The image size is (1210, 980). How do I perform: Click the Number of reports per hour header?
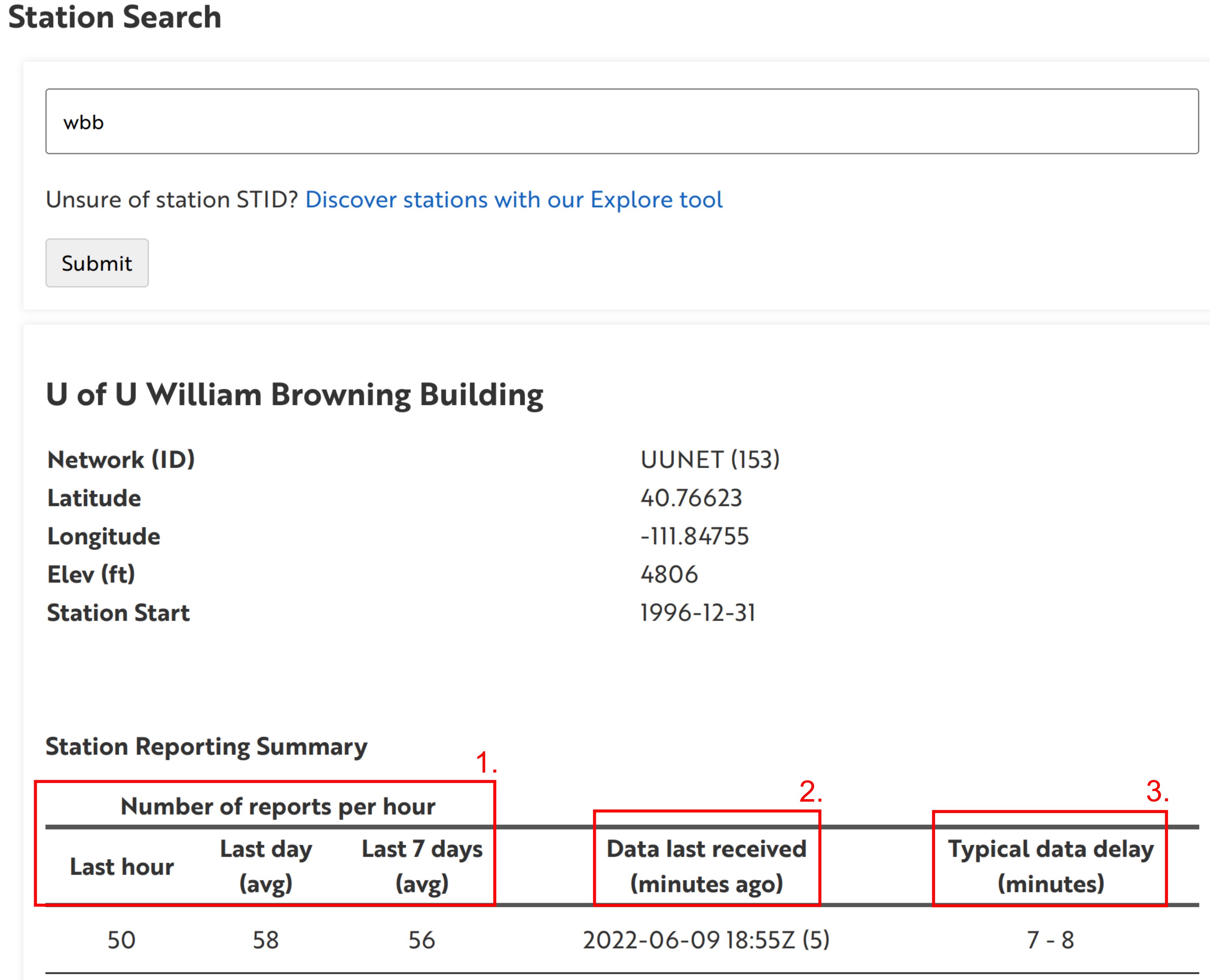278,807
